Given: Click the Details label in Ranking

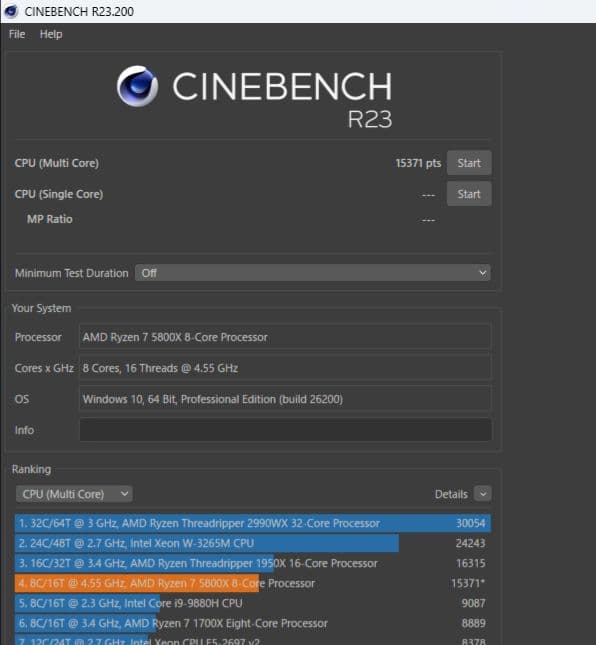Looking at the screenshot, I should point(451,494).
